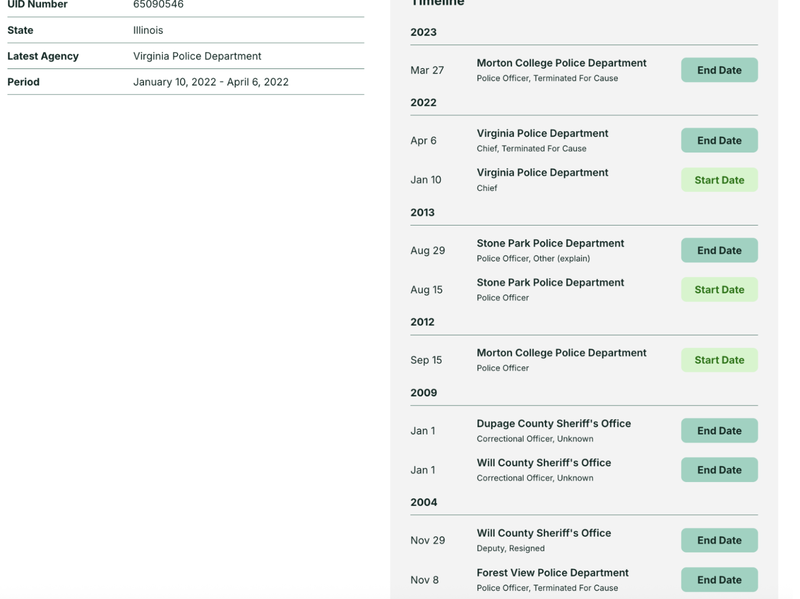Click the End Date button for Stone Park Aug 29
800x599 pixels.
[718, 250]
